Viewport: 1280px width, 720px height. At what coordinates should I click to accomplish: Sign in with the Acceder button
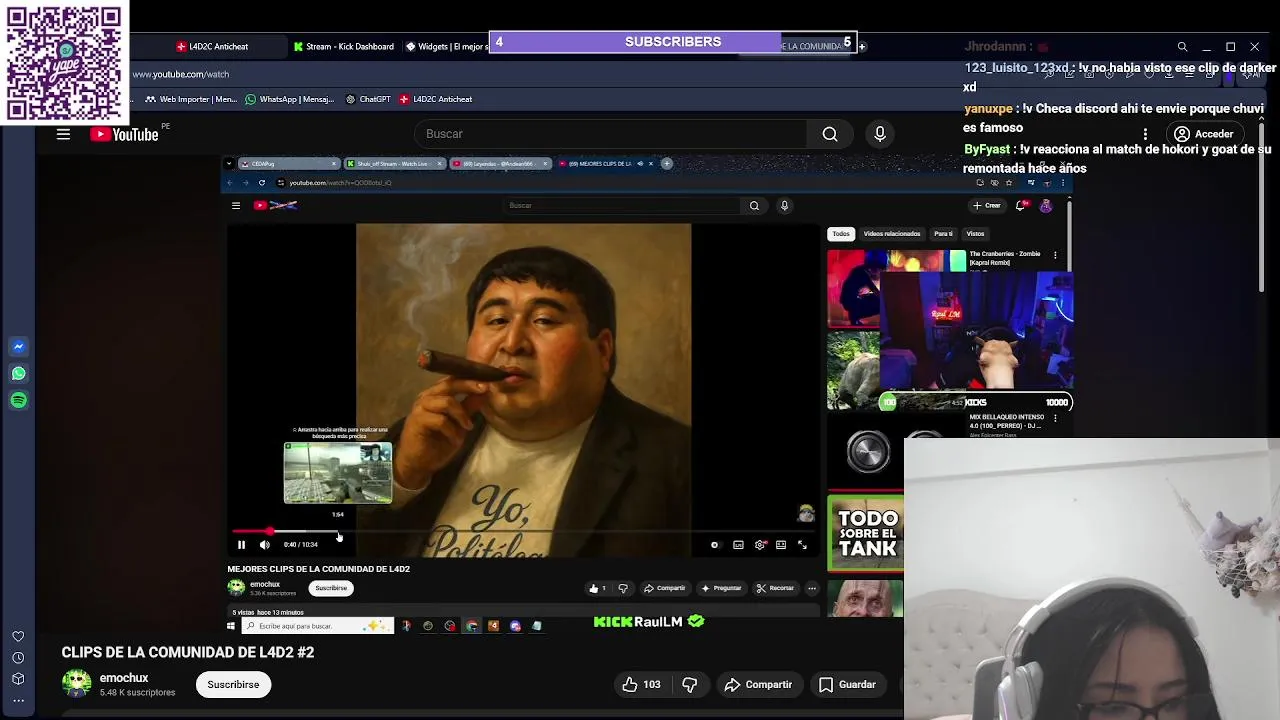pyautogui.click(x=1204, y=134)
